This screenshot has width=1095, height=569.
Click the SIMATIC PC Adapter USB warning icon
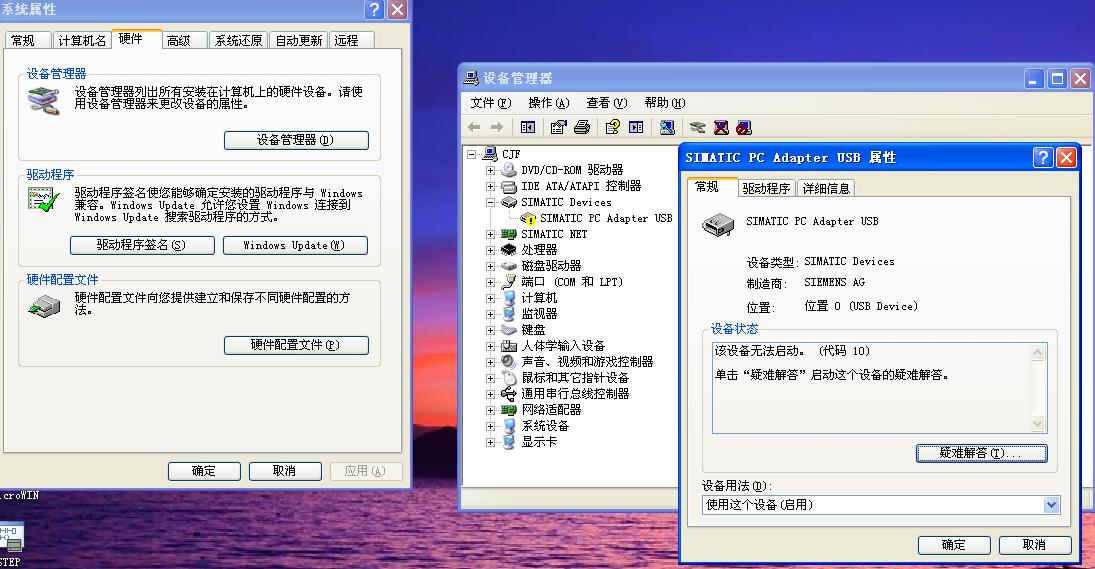529,219
